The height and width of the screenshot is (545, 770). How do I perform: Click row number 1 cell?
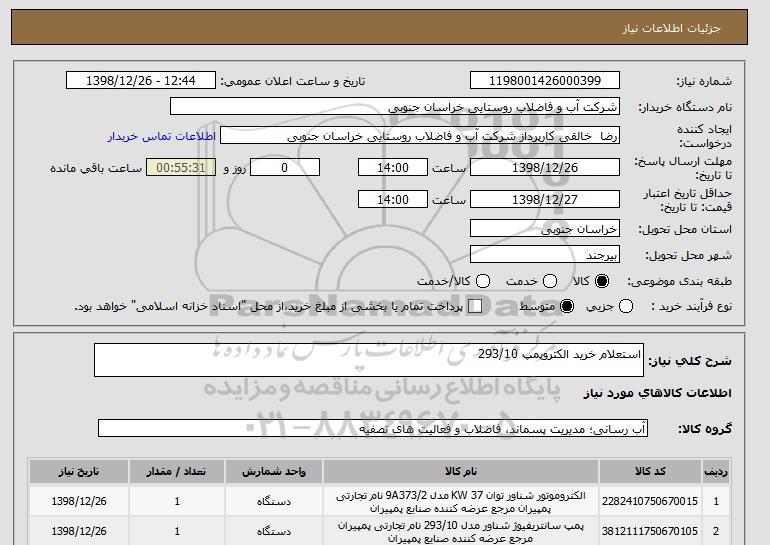[x=716, y=501]
